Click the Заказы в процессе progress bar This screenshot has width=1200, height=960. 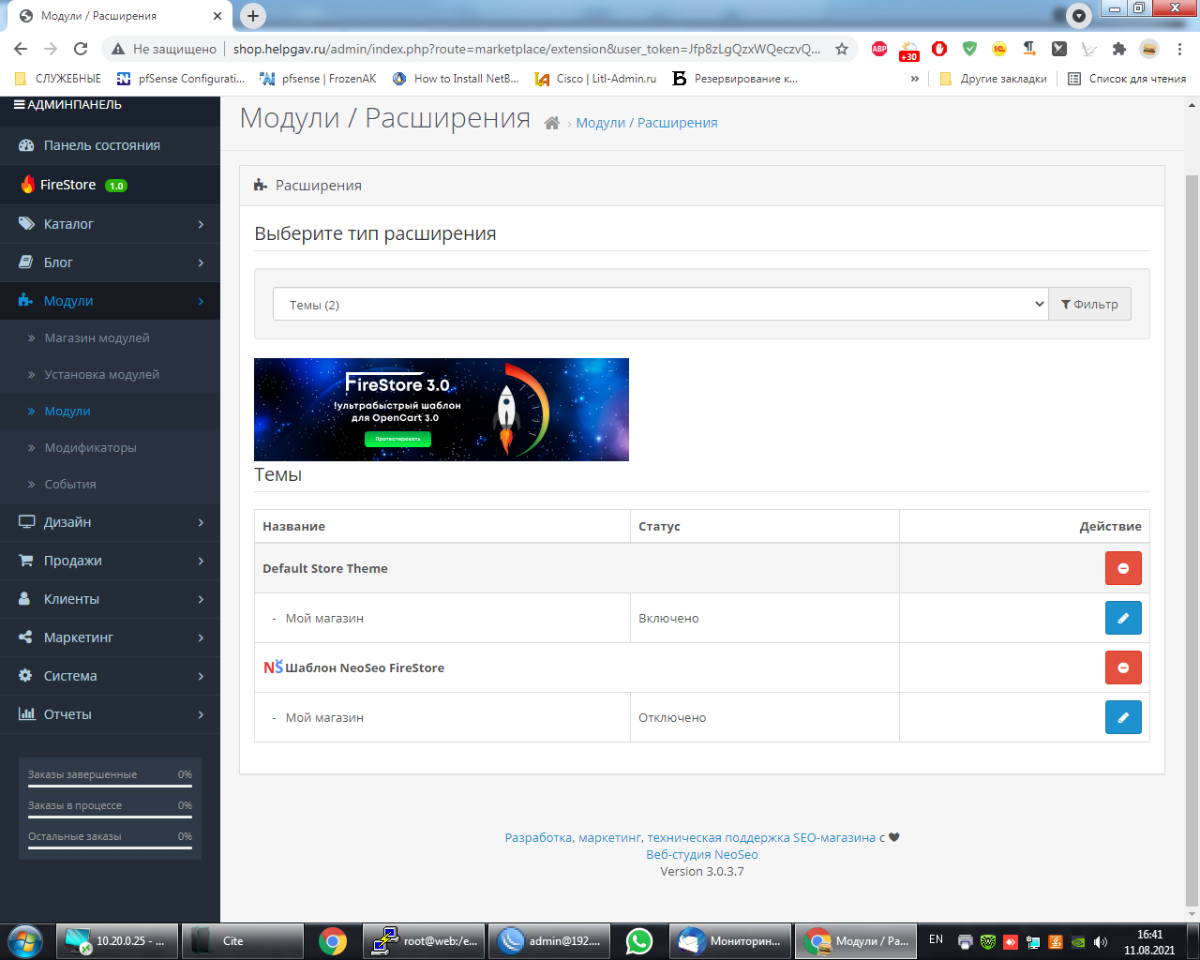tap(110, 817)
